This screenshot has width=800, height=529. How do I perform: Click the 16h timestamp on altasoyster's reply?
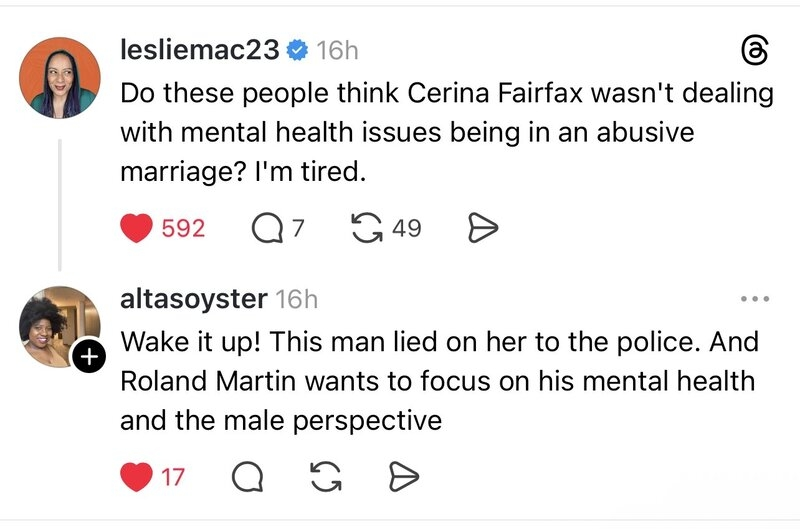(x=296, y=298)
